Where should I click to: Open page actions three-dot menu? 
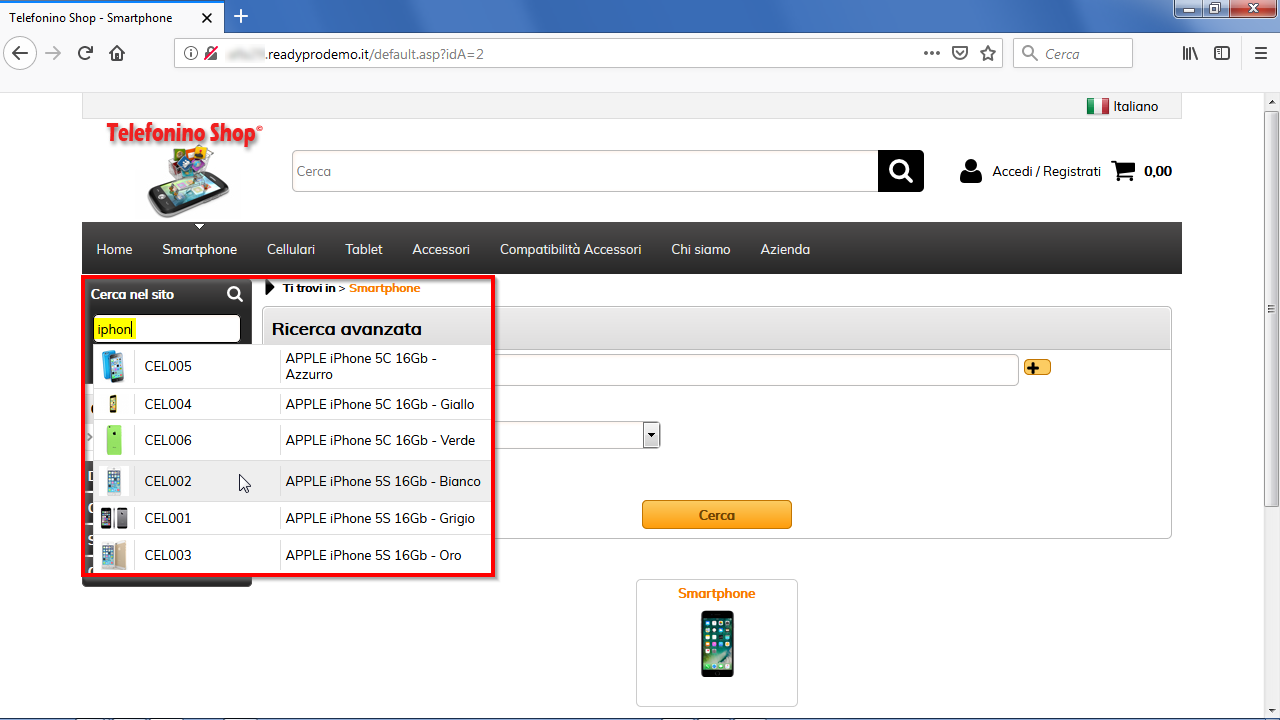[x=931, y=53]
